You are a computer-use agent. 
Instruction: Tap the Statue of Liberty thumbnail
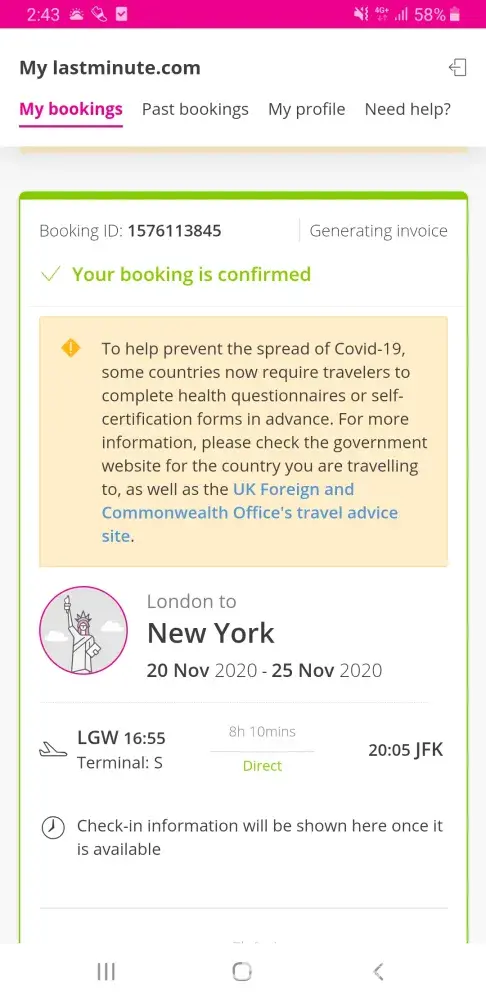point(84,631)
